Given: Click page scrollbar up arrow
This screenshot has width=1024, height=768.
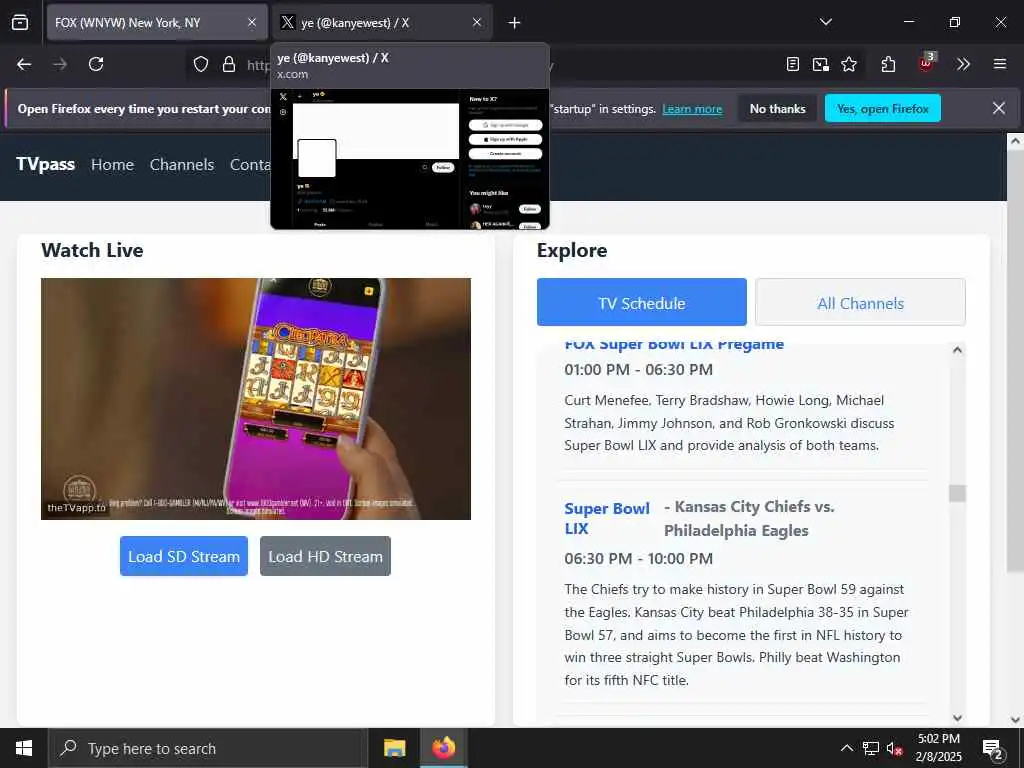Looking at the screenshot, I should [1015, 141].
